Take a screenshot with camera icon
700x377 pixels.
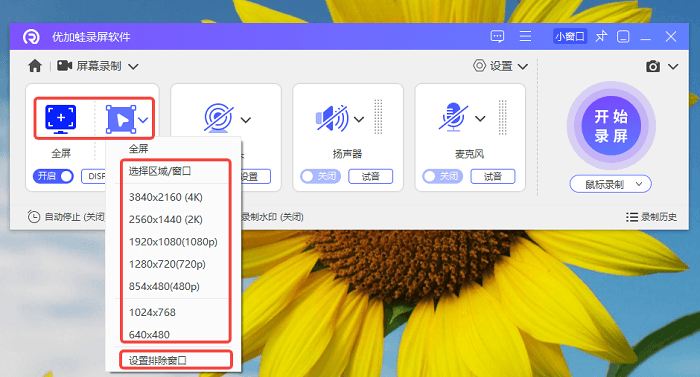click(x=653, y=67)
